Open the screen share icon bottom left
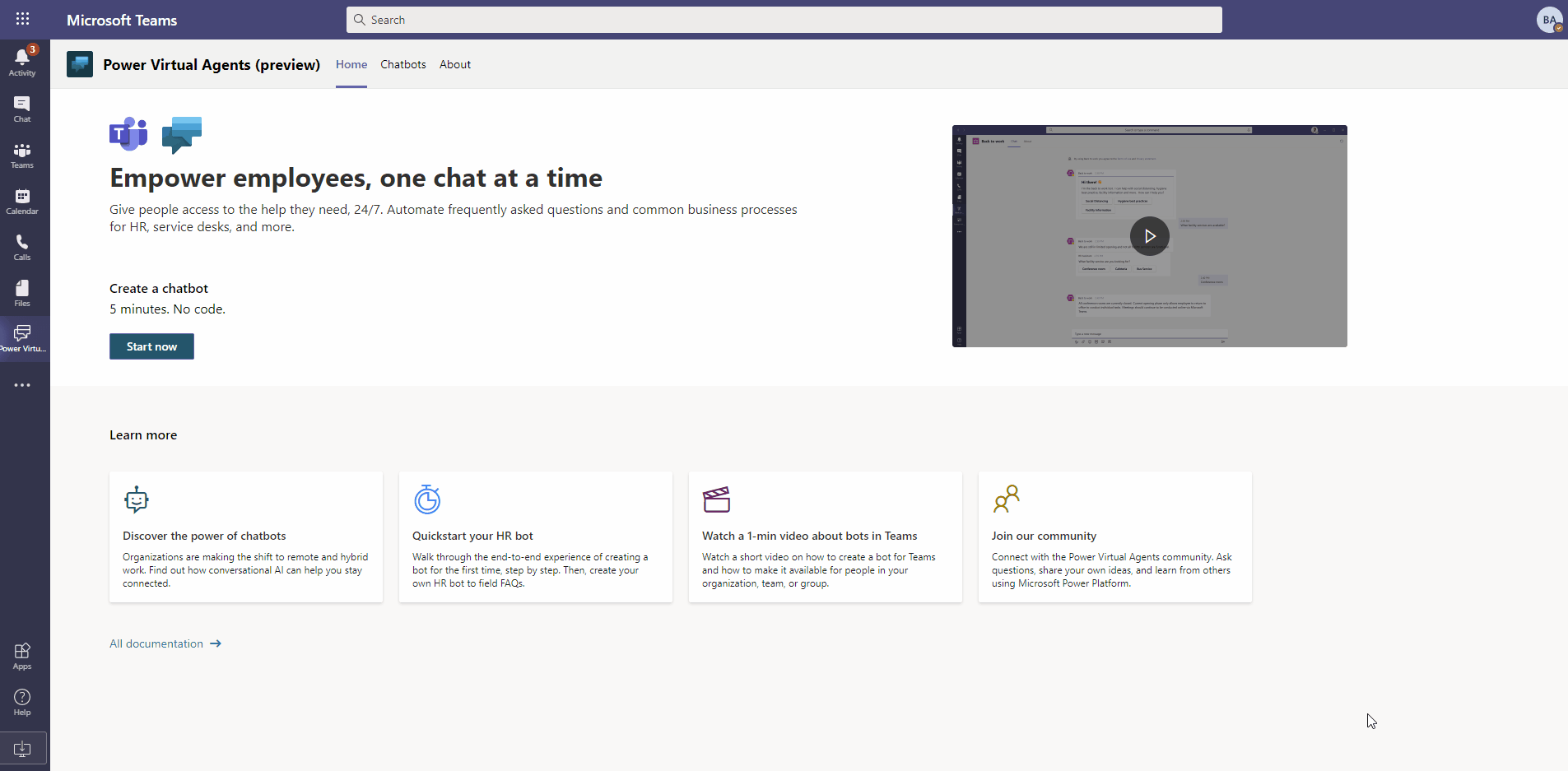 pos(21,749)
